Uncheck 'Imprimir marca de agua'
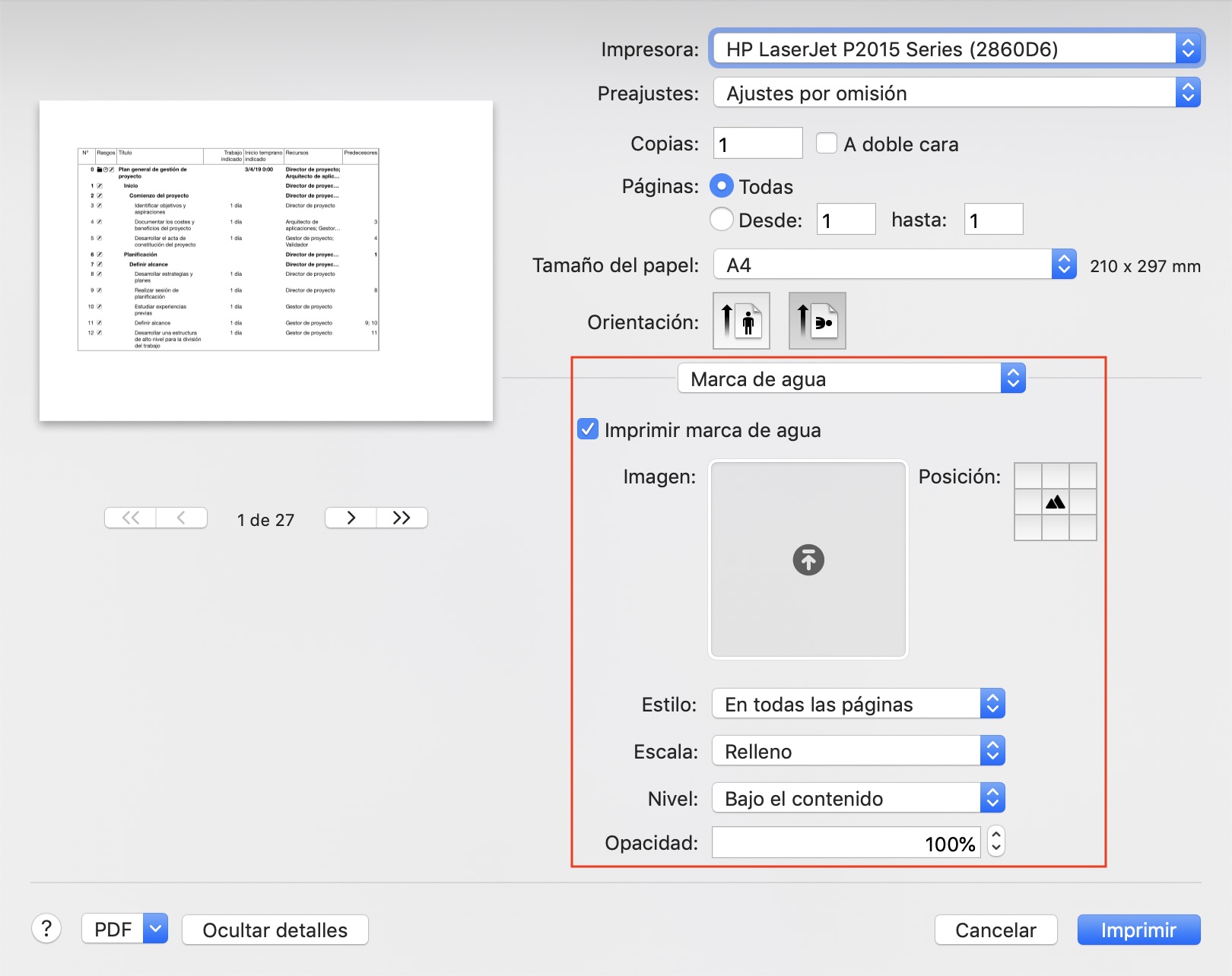This screenshot has width=1232, height=976. (x=588, y=429)
